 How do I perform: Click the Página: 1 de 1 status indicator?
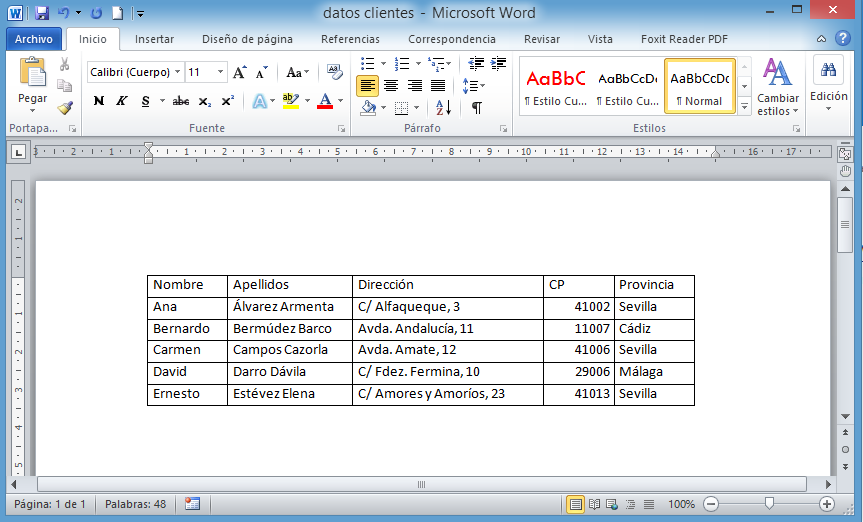pyautogui.click(x=50, y=504)
